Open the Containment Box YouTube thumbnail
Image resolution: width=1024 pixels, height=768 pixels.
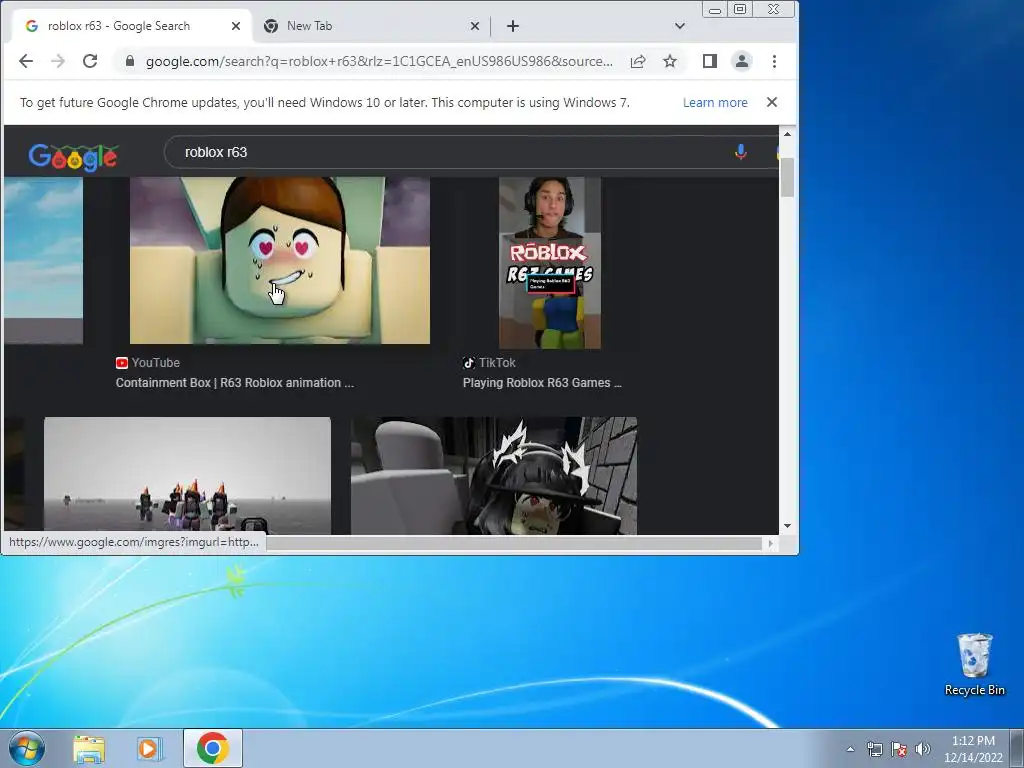click(280, 261)
